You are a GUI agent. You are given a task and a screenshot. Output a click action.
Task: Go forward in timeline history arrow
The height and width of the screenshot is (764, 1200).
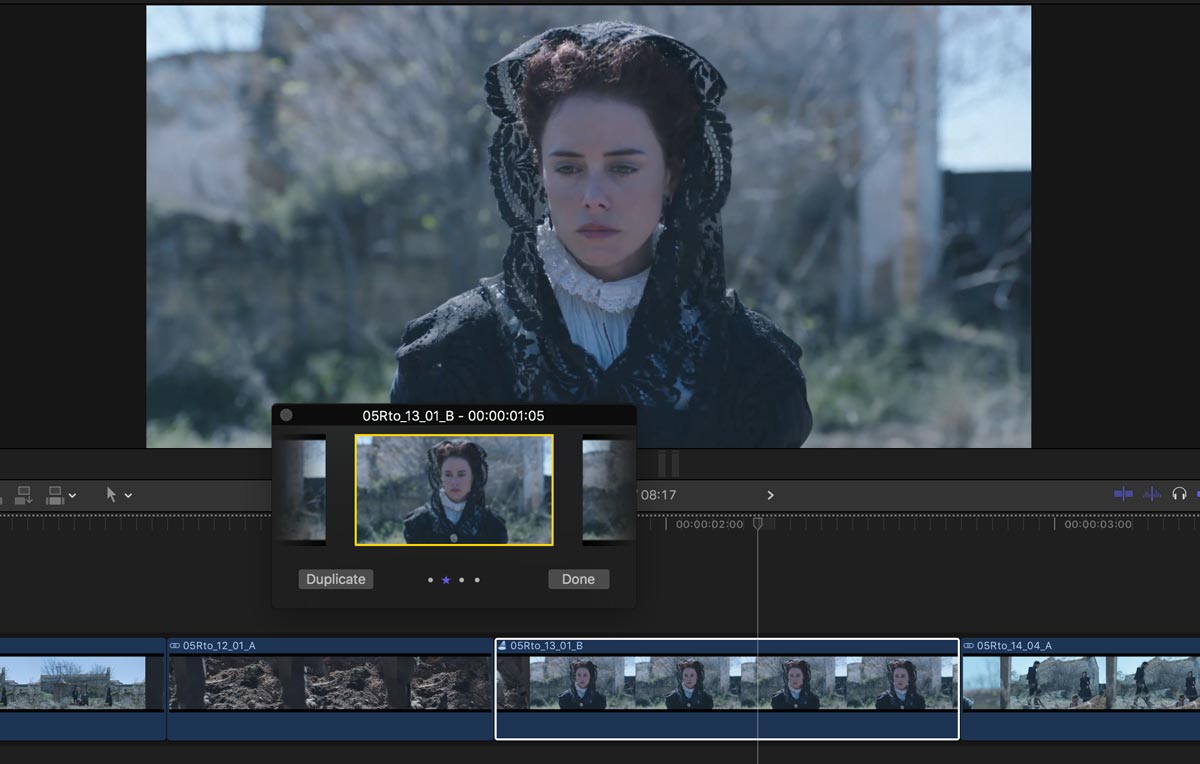(770, 495)
